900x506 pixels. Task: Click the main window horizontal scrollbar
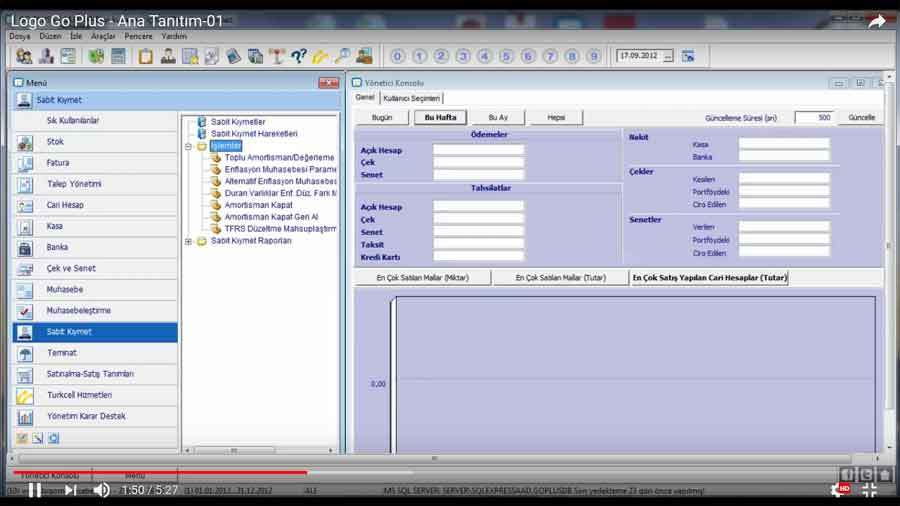435,458
